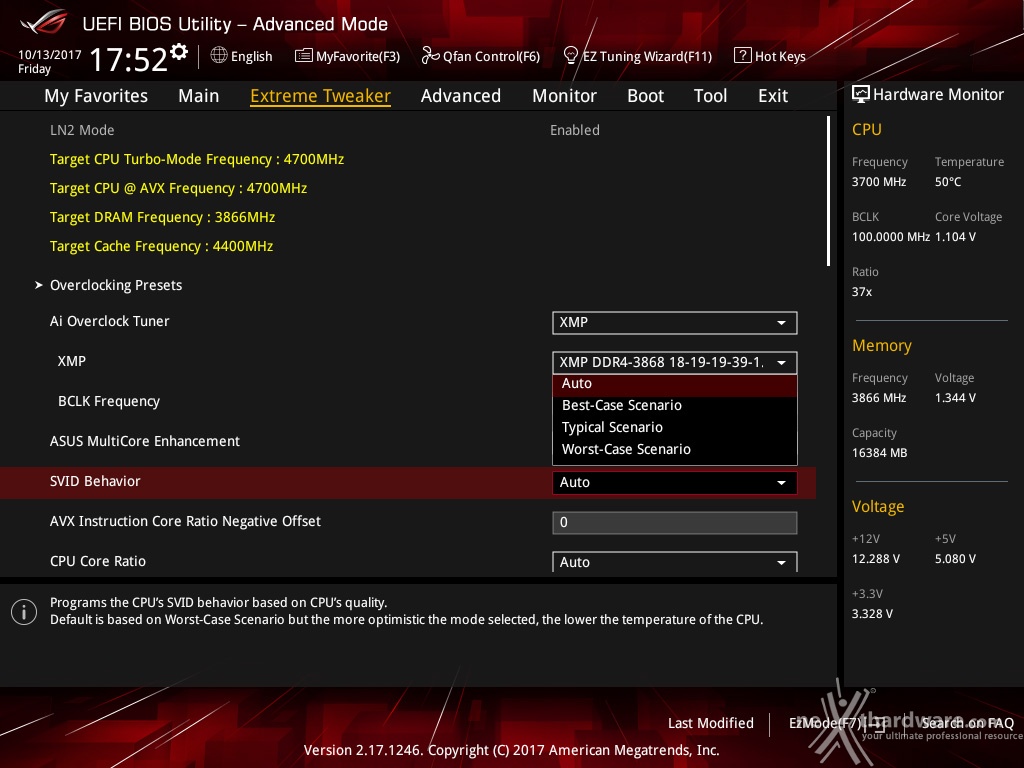Click the CPU ratio value 37x
This screenshot has width=1024, height=768.
tap(862, 291)
